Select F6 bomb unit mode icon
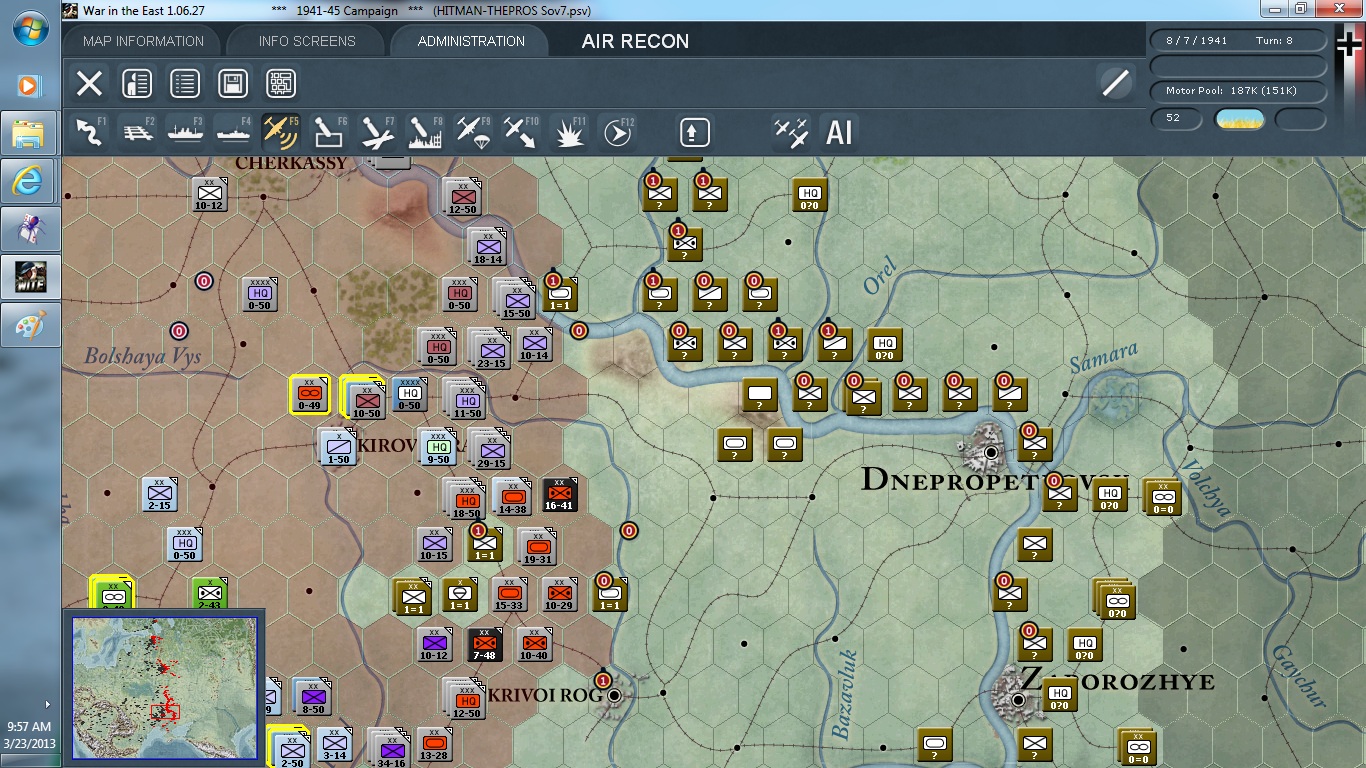 tap(329, 132)
